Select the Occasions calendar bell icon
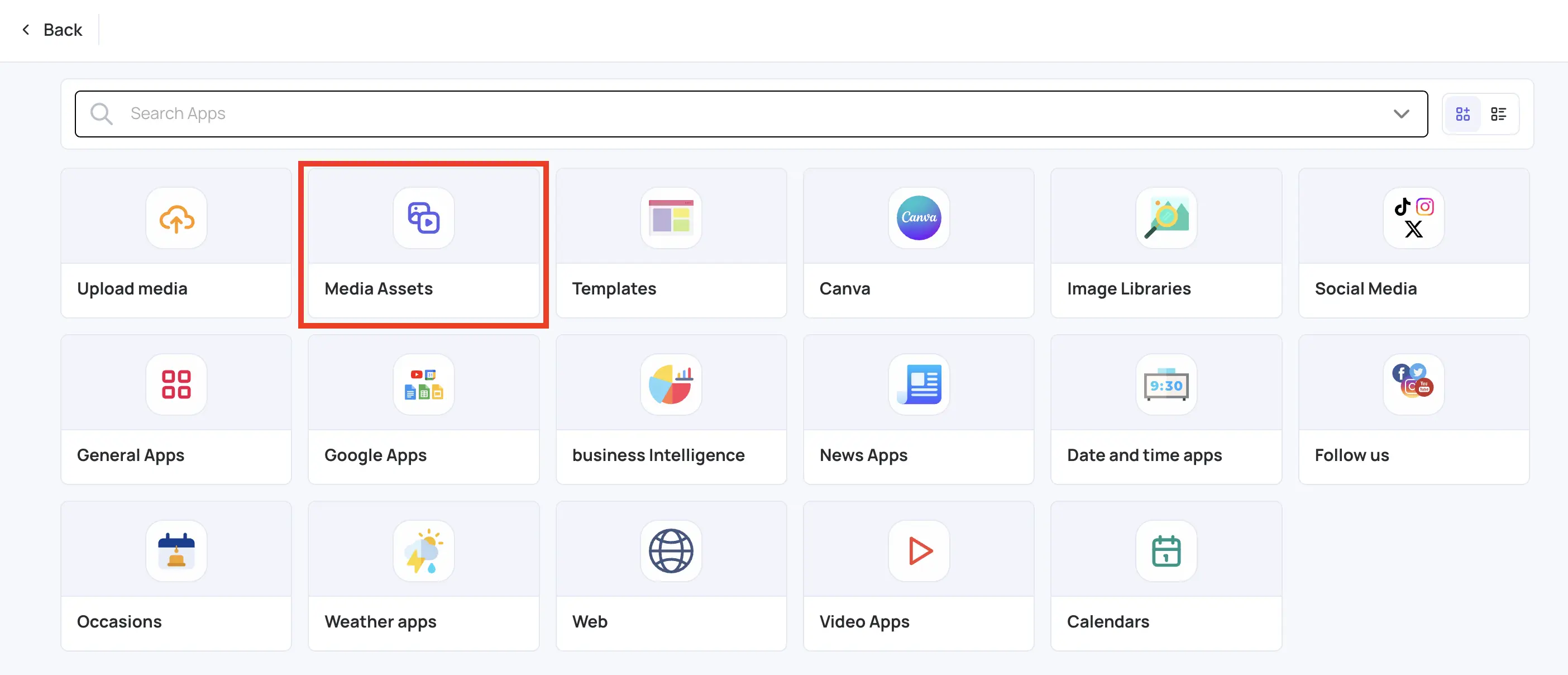 click(176, 551)
